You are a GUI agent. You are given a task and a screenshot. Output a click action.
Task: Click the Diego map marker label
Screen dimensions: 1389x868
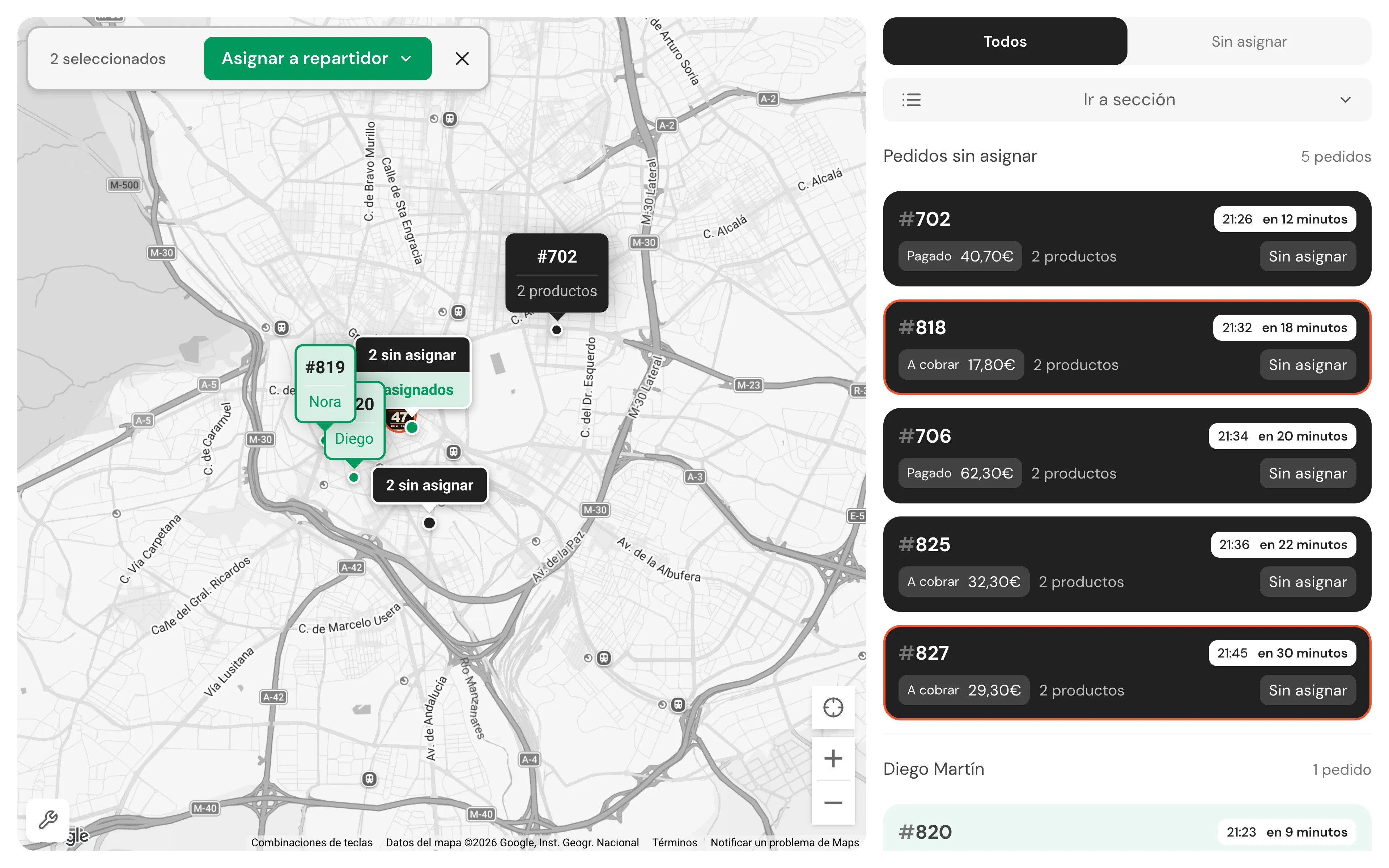point(354,439)
